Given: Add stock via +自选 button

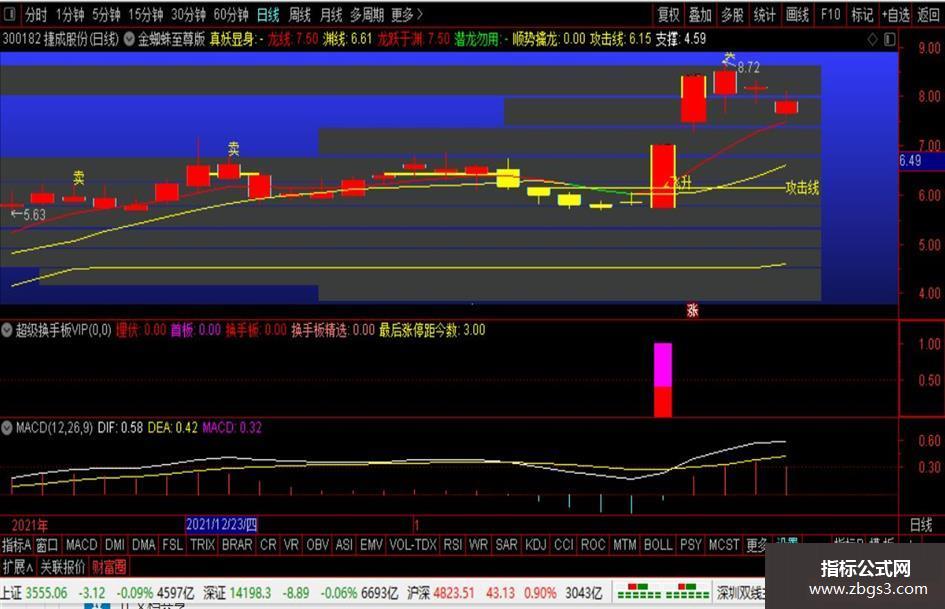Looking at the screenshot, I should click(895, 14).
